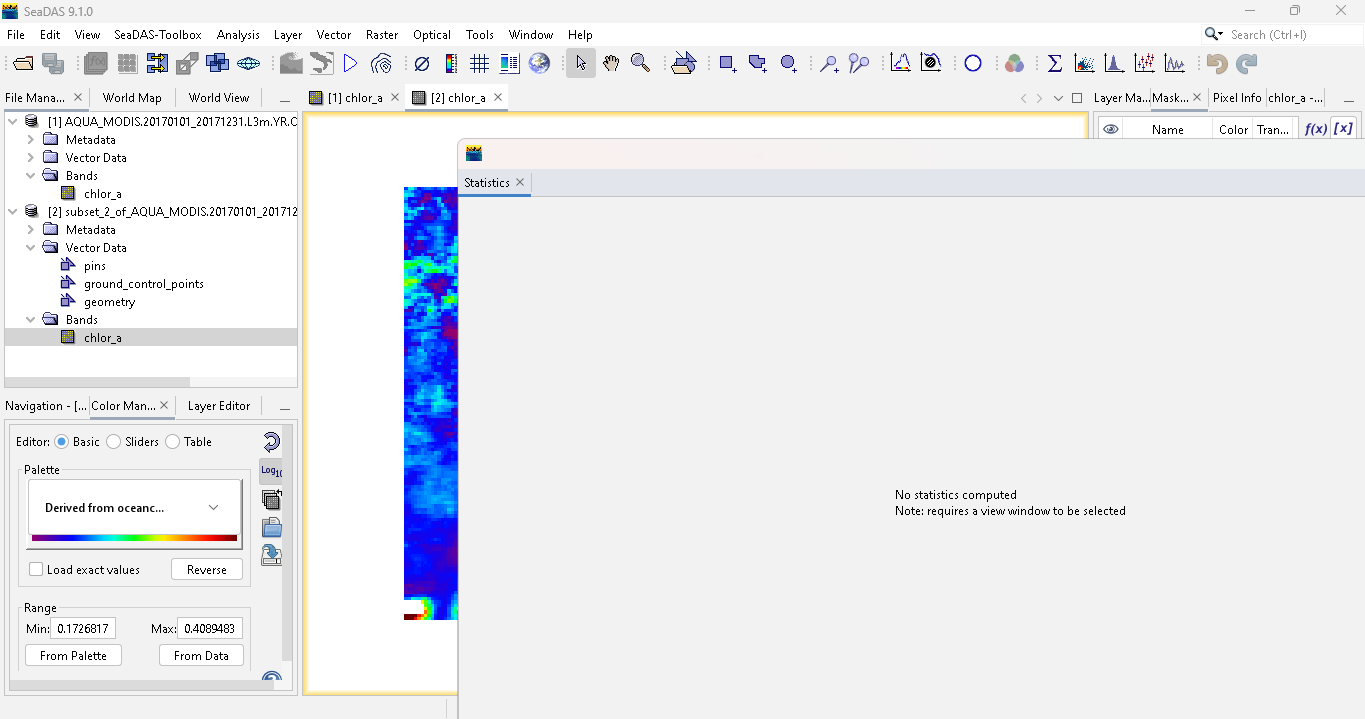Click the f(x) expression button in Mask Manager
The height and width of the screenshot is (719, 1365).
click(1315, 129)
